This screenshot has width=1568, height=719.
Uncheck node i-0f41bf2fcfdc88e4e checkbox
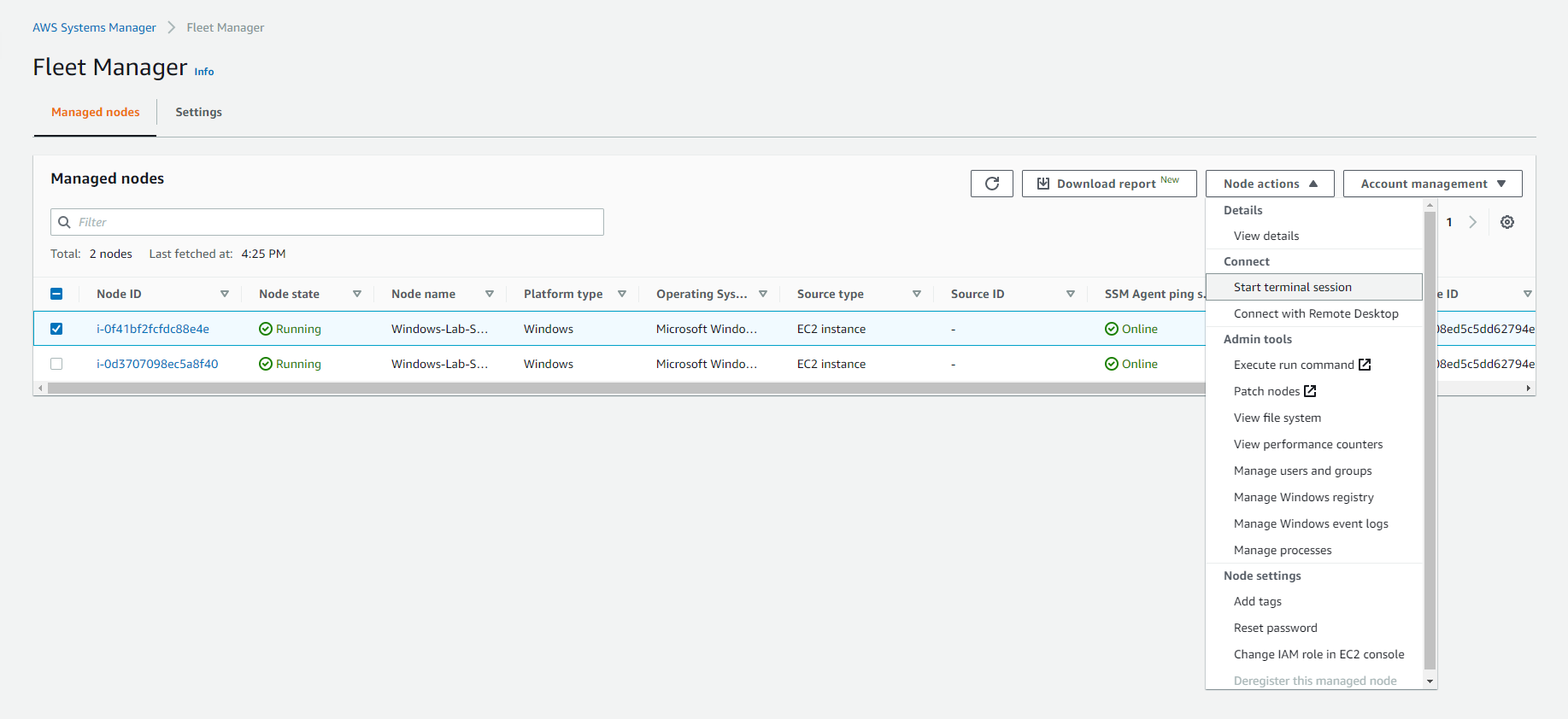(56, 329)
